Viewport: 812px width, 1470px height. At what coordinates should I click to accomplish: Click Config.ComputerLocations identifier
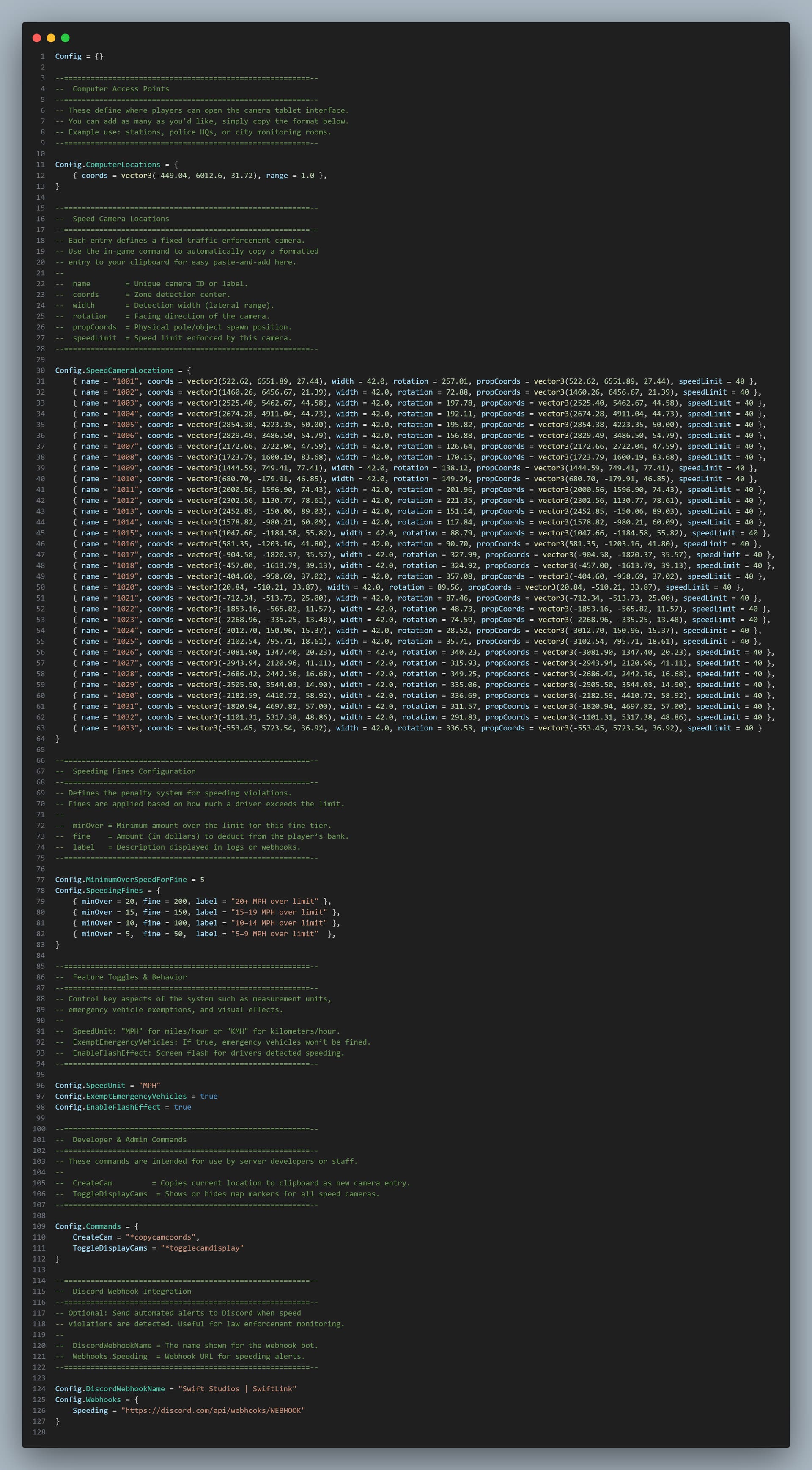click(107, 165)
